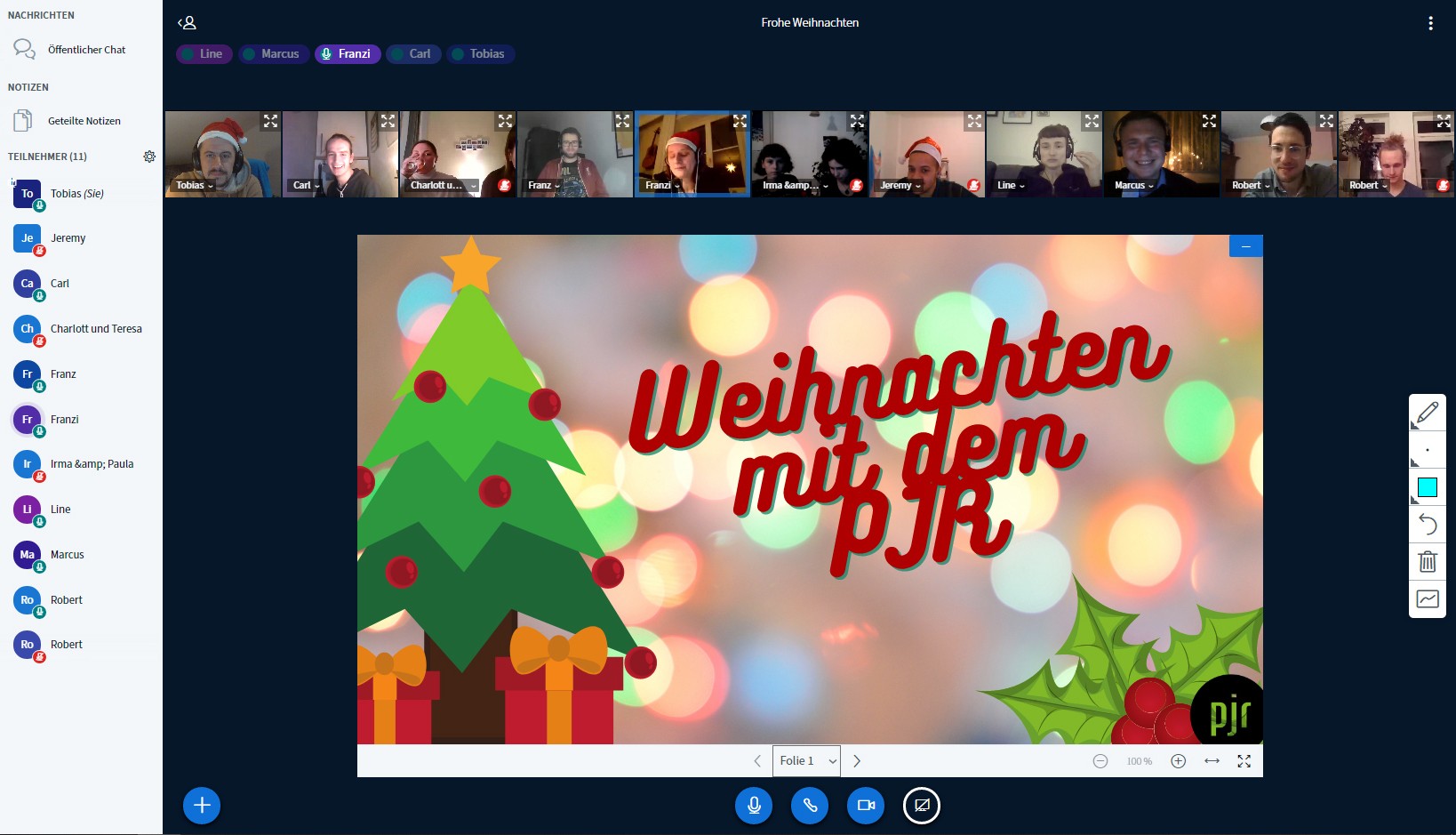
Task: Click the blue plus actions button
Action: tap(202, 806)
